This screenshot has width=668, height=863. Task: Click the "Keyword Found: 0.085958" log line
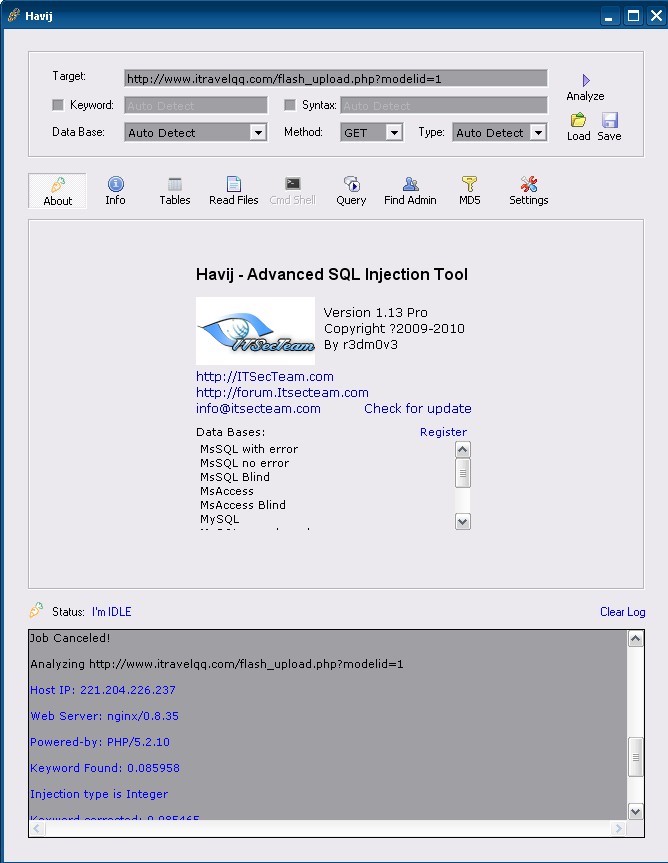[x=105, y=768]
